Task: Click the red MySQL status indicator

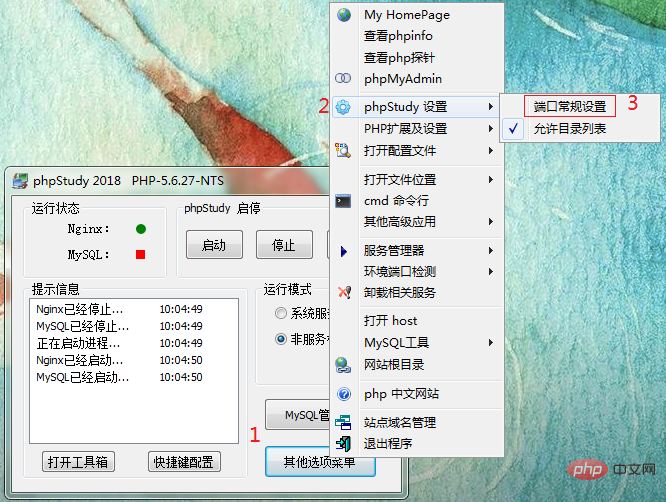Action: pos(141,254)
